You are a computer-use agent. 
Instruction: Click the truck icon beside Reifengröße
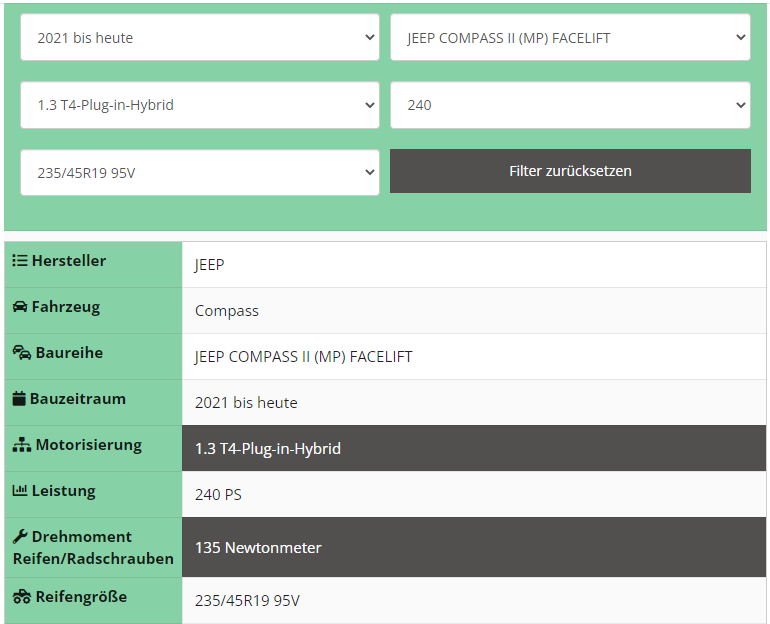tap(22, 597)
